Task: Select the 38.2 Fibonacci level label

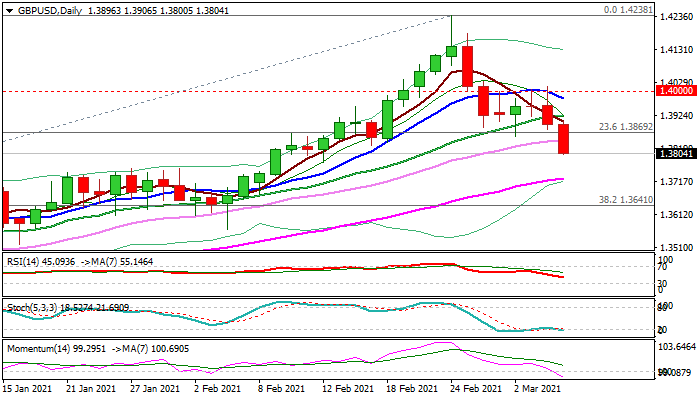Action: (x=626, y=200)
